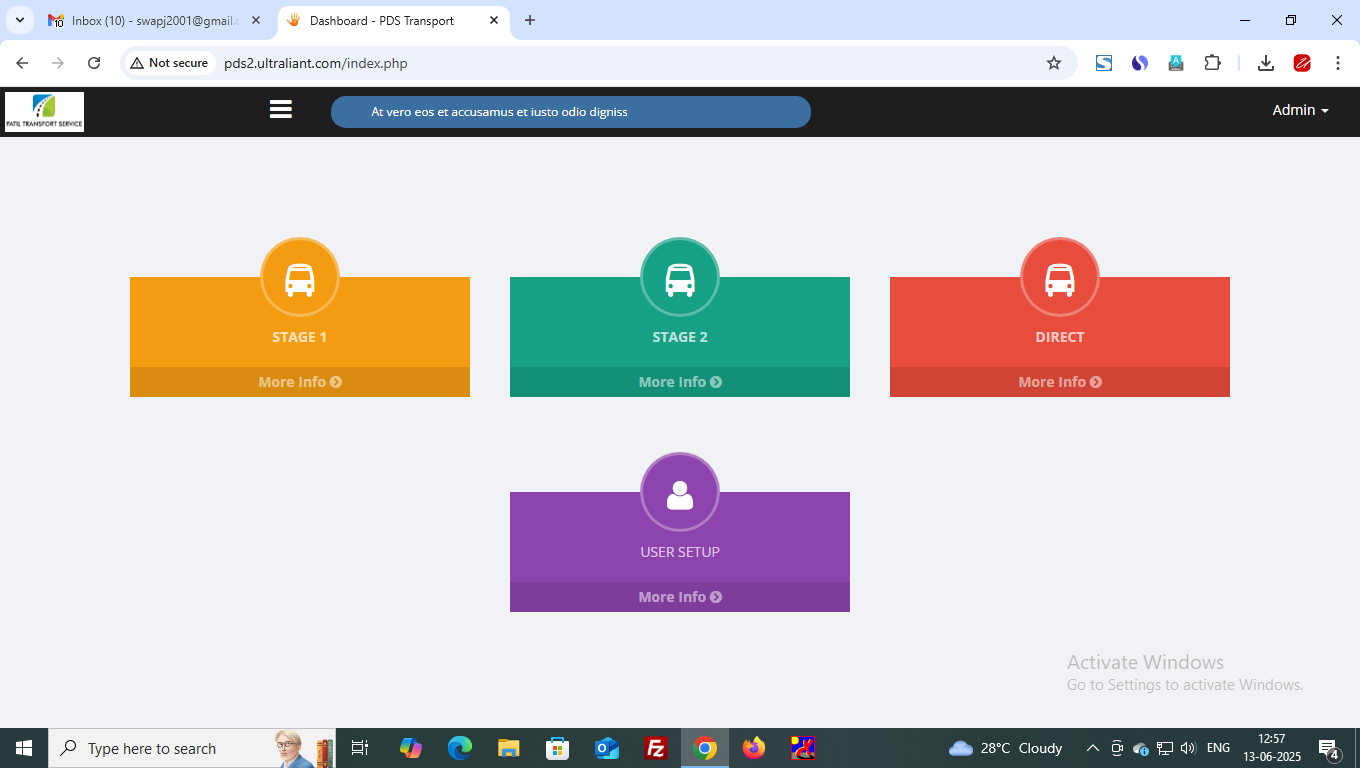Expand the Admin user dropdown
This screenshot has height=768, width=1360.
[1299, 111]
